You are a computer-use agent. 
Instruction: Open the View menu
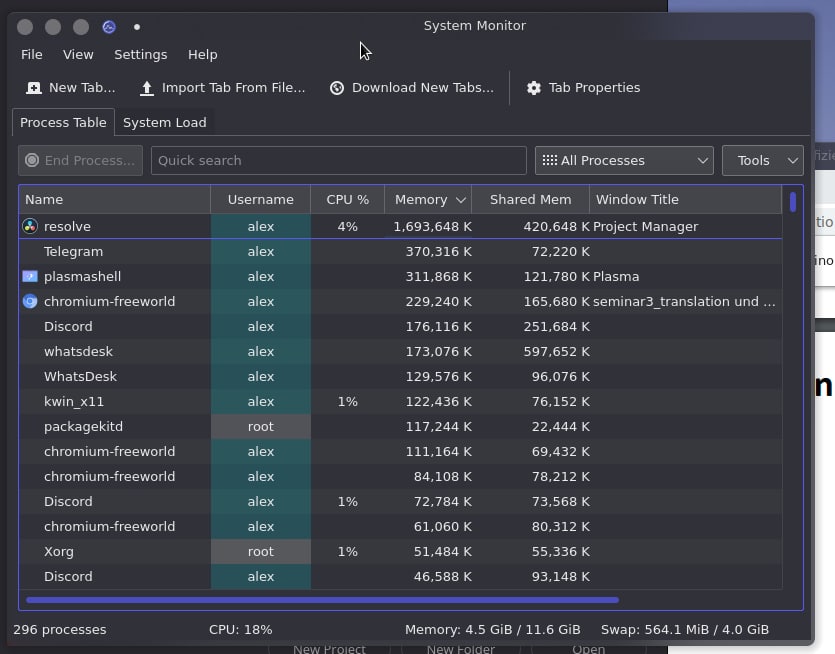(x=78, y=54)
